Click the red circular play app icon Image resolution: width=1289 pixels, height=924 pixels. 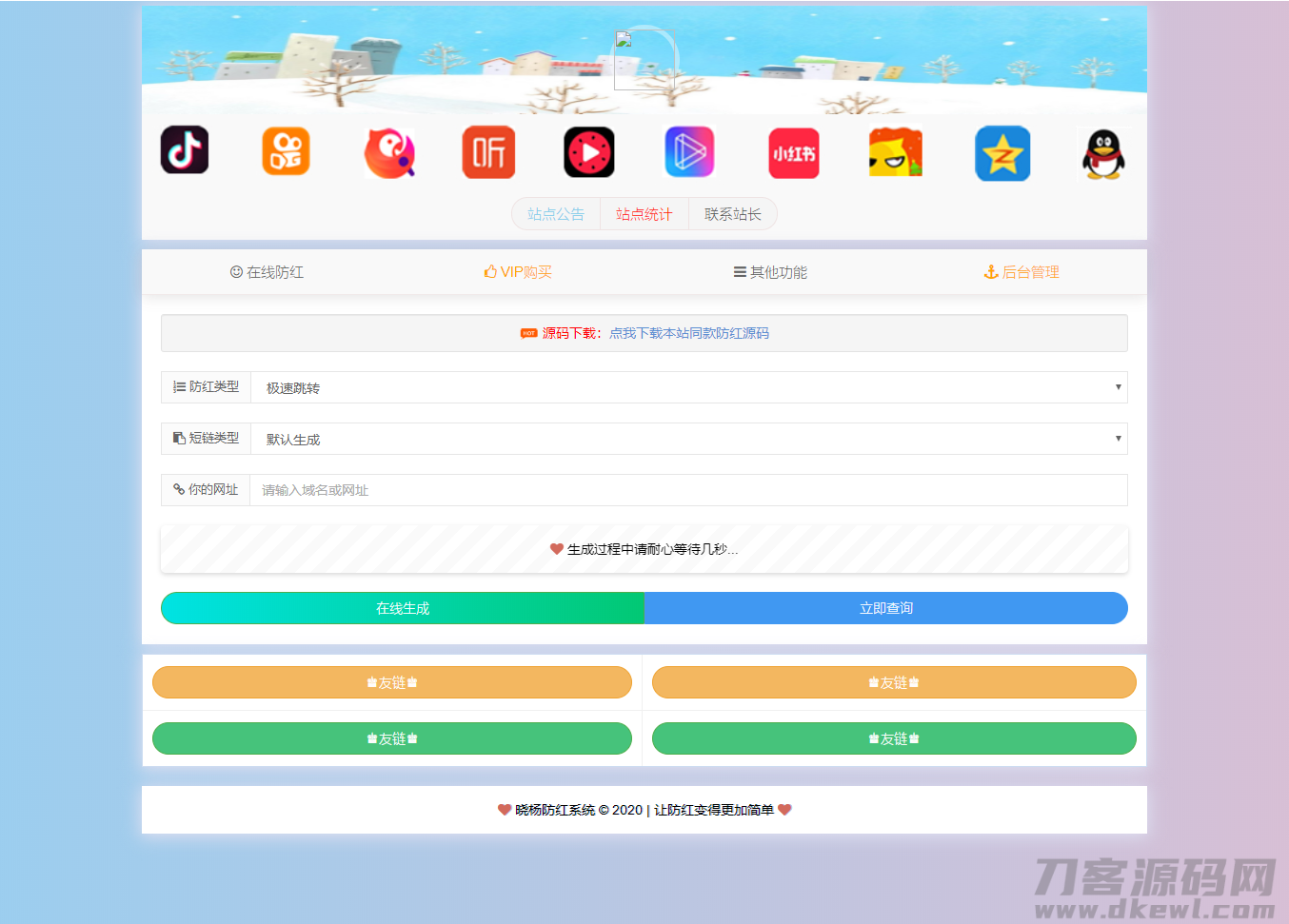(588, 151)
